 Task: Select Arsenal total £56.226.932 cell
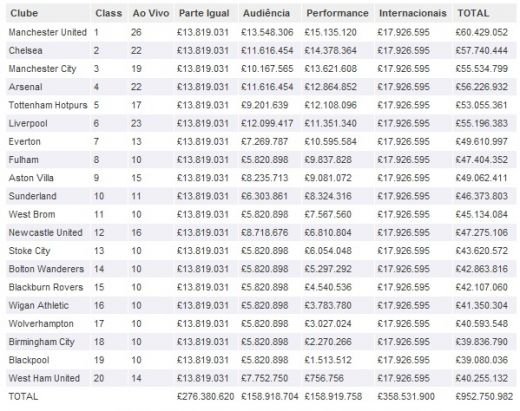coord(482,87)
